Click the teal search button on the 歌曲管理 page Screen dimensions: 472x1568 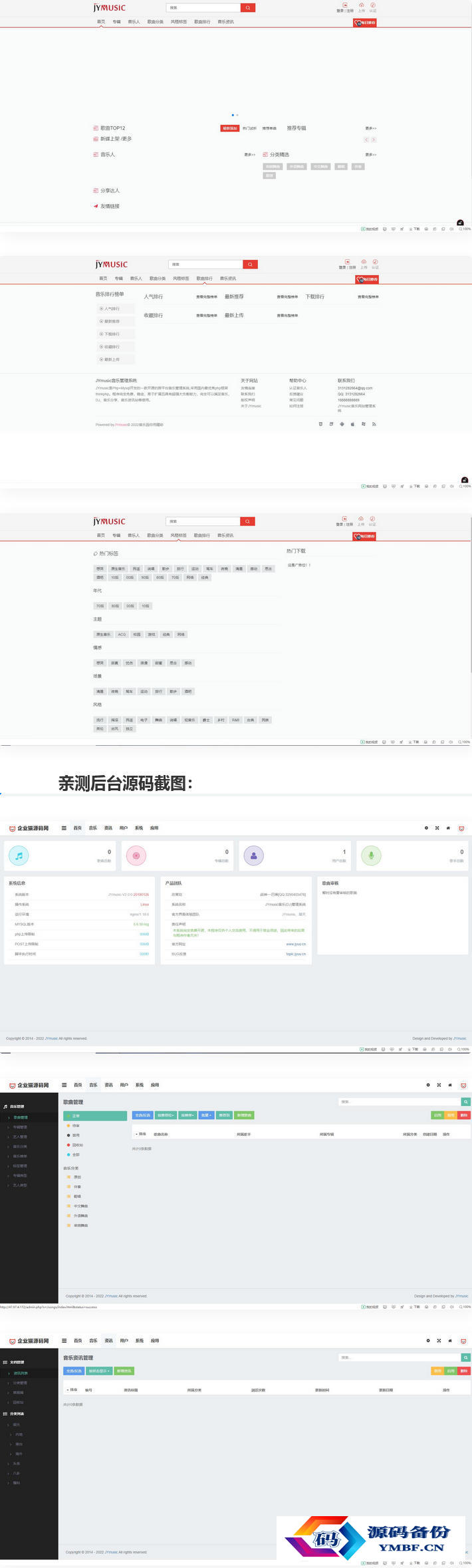pos(465,1101)
